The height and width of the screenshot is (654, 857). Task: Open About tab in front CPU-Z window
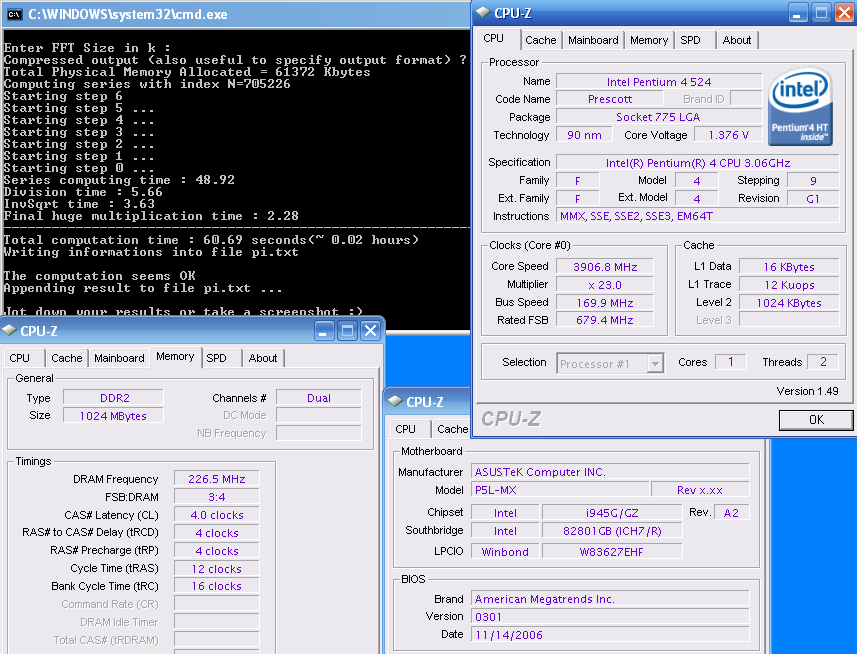pyautogui.click(x=736, y=40)
